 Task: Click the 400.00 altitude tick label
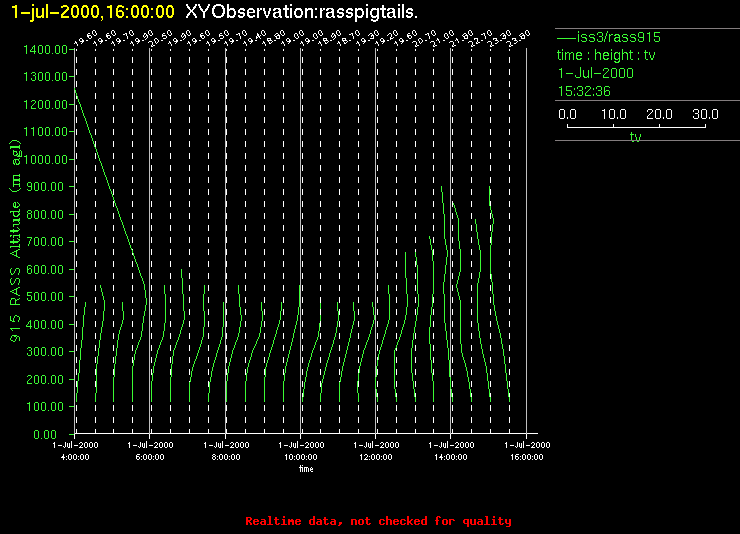pos(47,325)
